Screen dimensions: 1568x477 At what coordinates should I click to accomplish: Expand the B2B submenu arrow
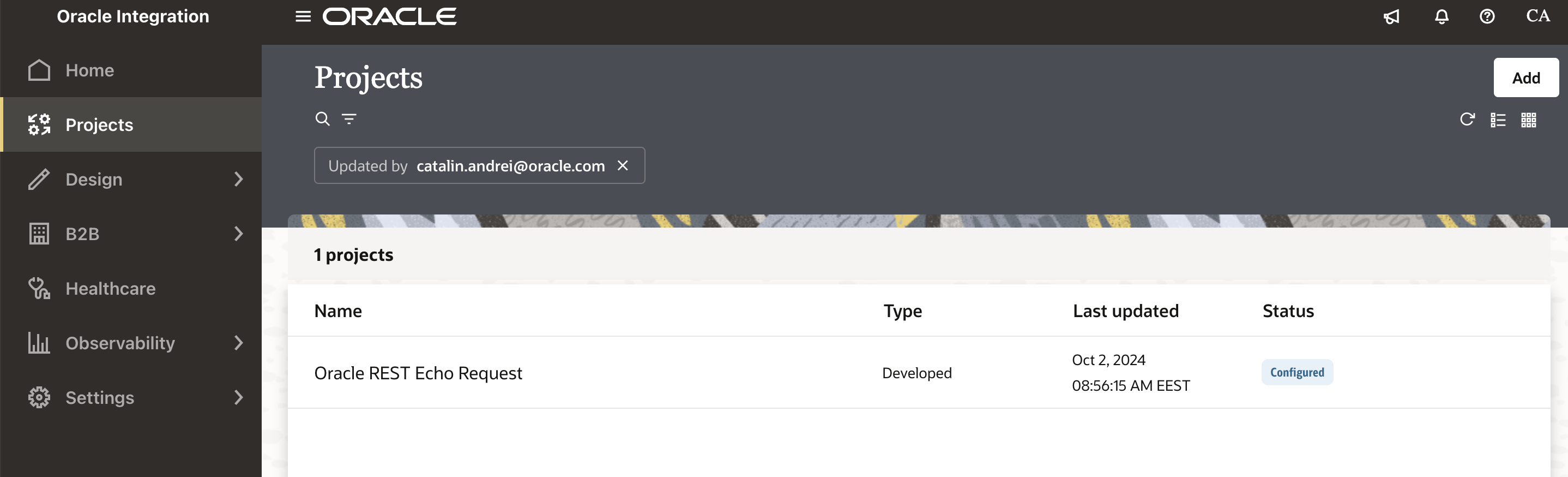(x=239, y=234)
